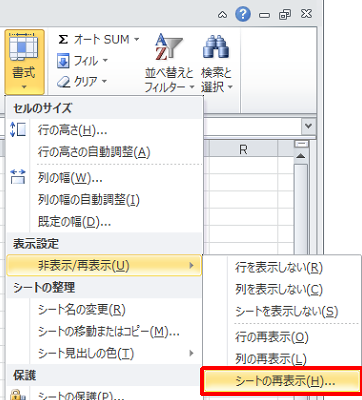Select シートの保護(P)... item
This screenshot has width=362, height=400.
click(x=104, y=395)
